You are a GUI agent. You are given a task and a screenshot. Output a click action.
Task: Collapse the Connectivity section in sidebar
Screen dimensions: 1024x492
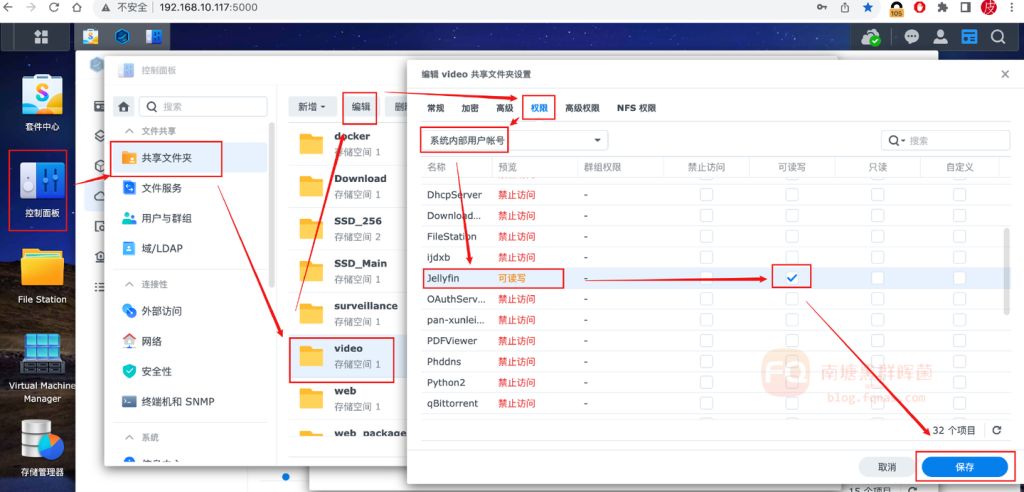[125, 285]
